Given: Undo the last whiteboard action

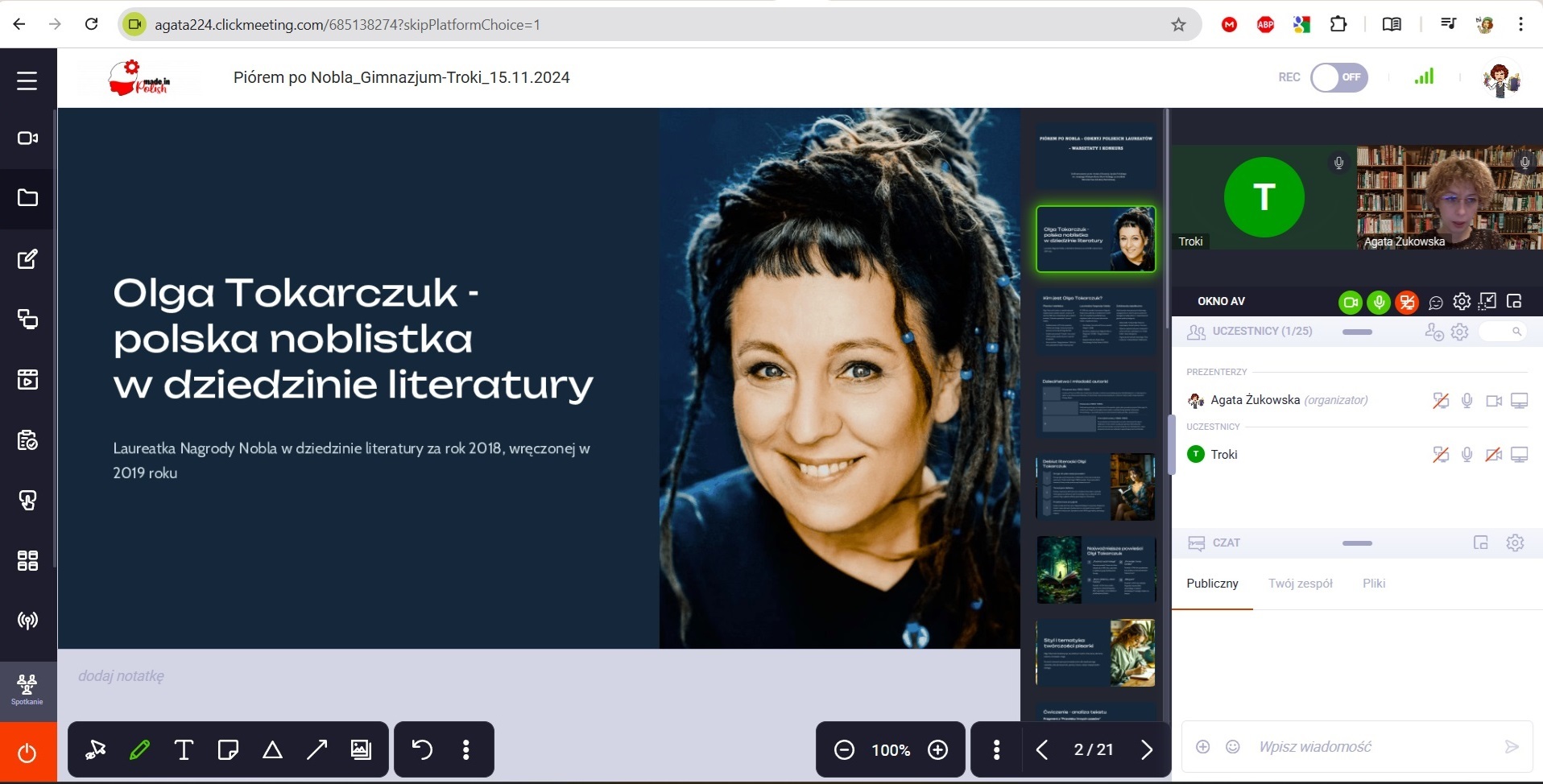Looking at the screenshot, I should tap(422, 749).
